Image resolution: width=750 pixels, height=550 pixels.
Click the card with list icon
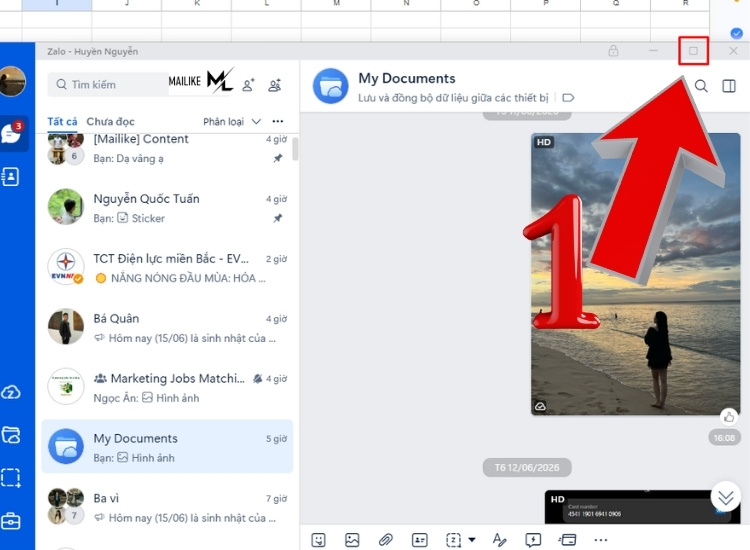[x=567, y=540]
